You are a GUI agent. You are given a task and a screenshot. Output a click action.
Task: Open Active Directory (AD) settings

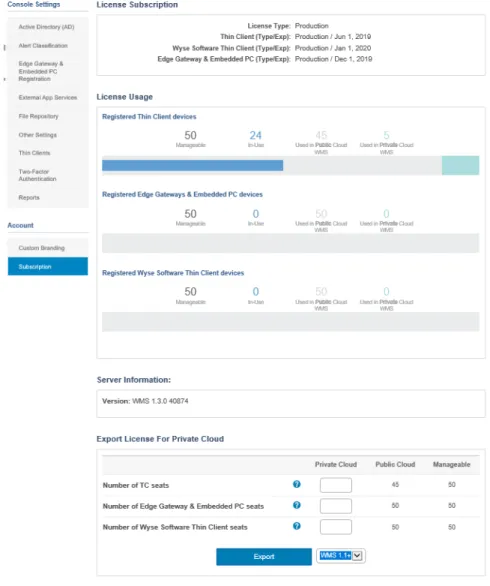coord(46,27)
